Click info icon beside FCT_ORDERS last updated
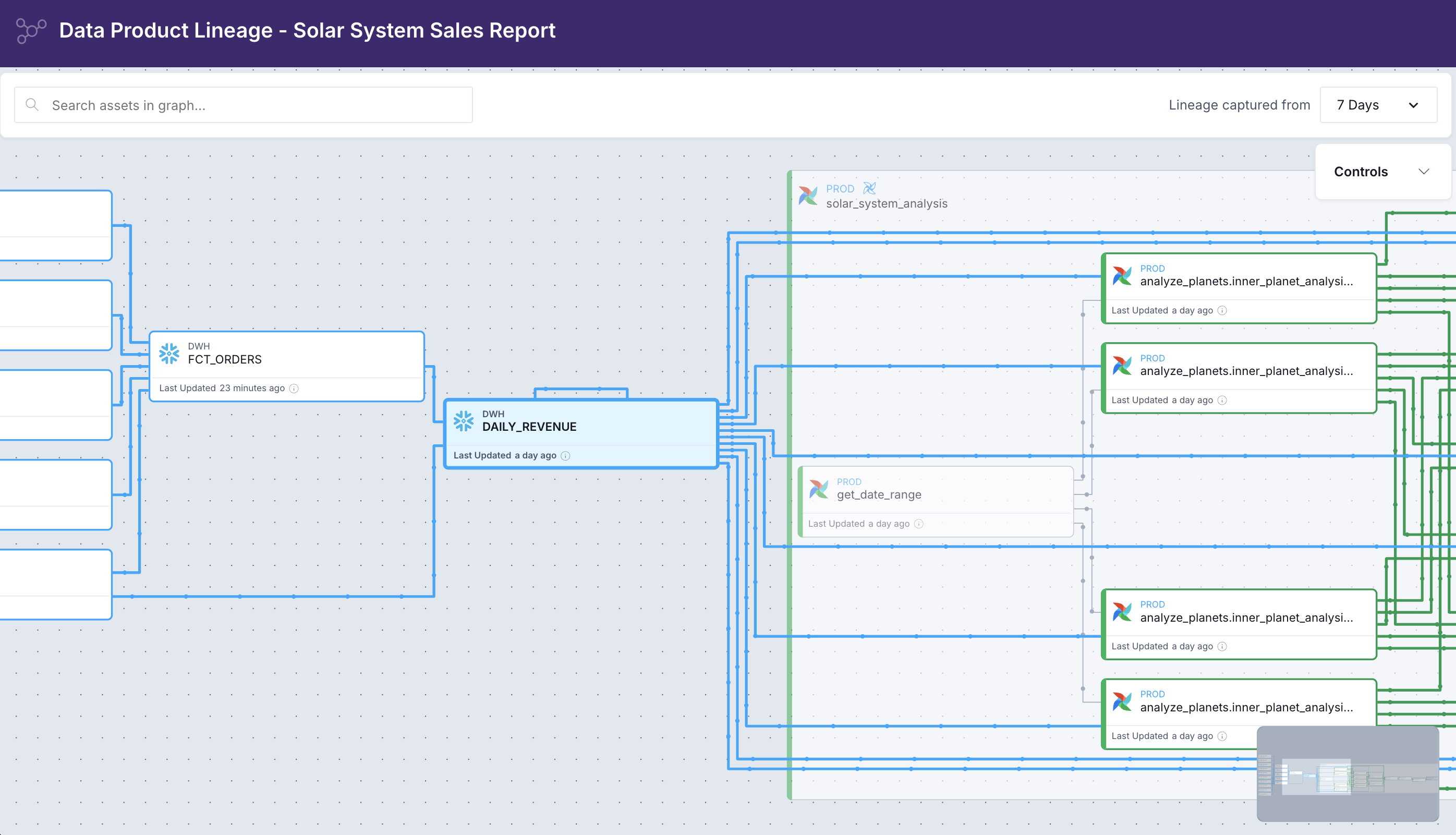The width and height of the screenshot is (1456, 835). pyautogui.click(x=294, y=388)
